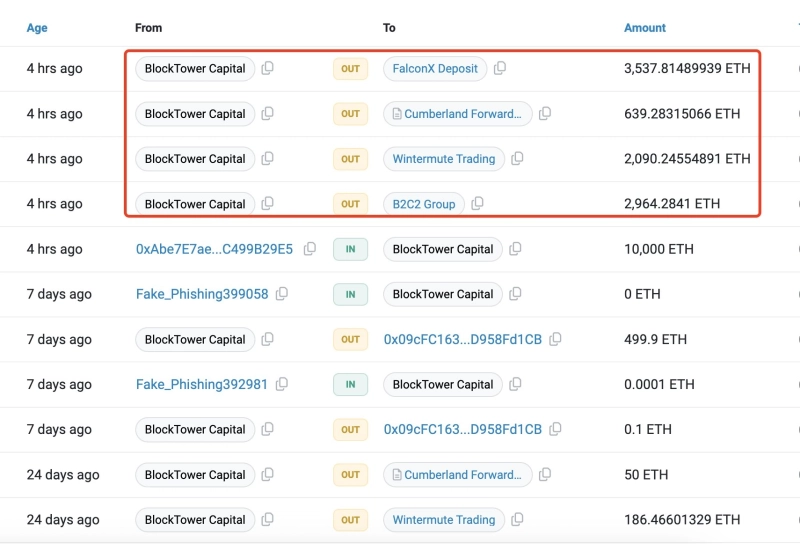Copy BlockTower Capital sender in FalconX row
Image resolution: width=800 pixels, height=544 pixels.
[x=267, y=69]
